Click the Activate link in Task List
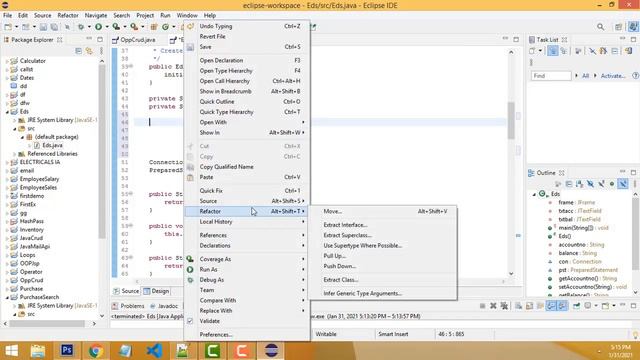Viewport: 640px width, 360px height. pos(612,76)
